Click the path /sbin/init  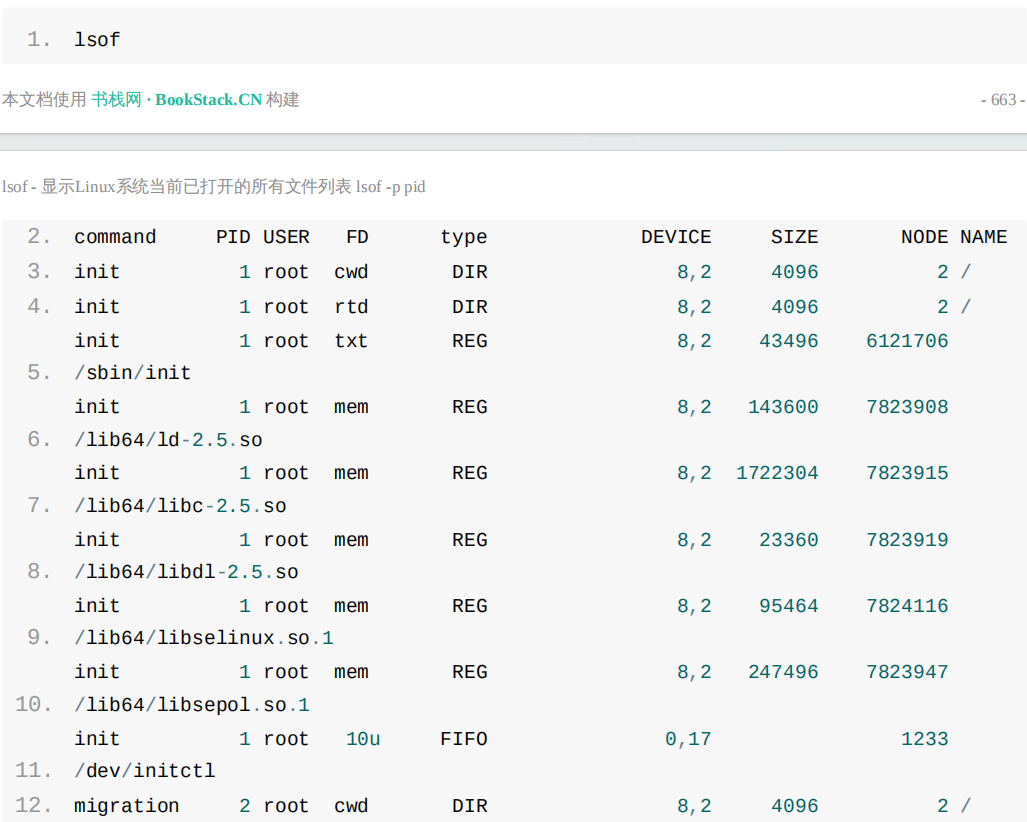[132, 373]
